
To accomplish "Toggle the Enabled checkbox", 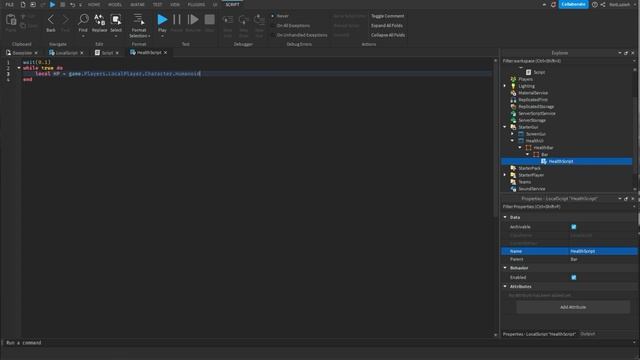I will pos(573,278).
